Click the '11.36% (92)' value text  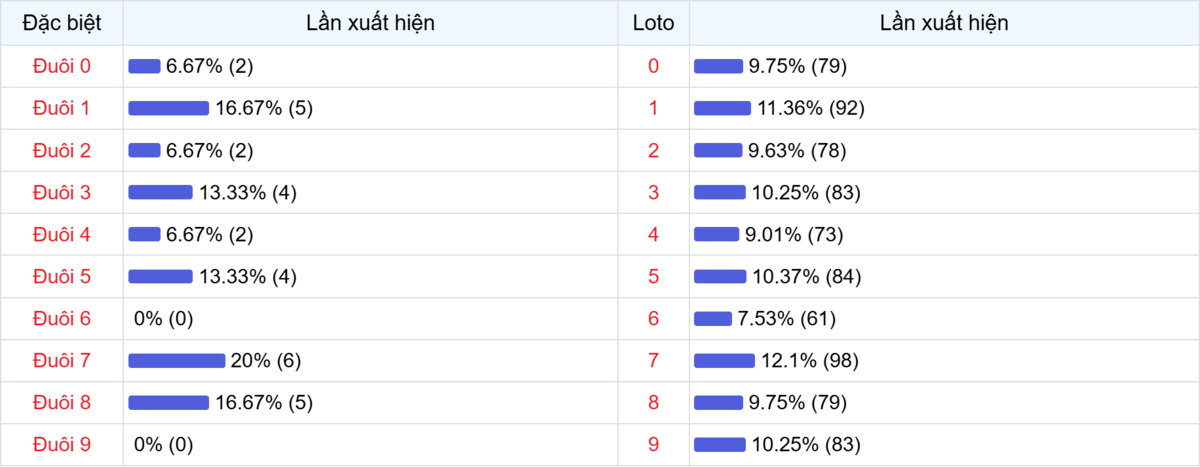tap(810, 108)
